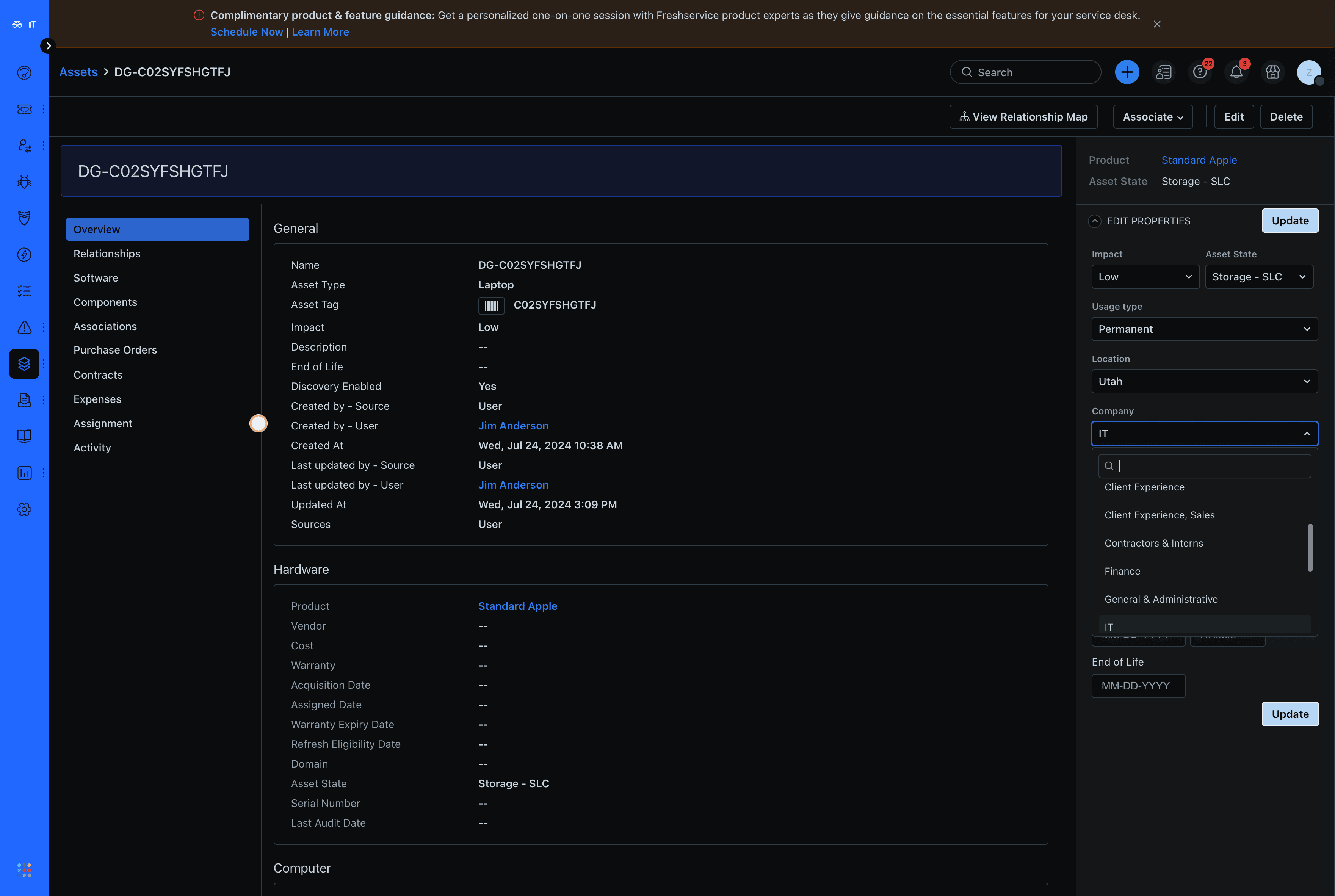Viewport: 1335px width, 896px height.
Task: Open Tickets sidebar submenu dots
Action: [x=44, y=109]
